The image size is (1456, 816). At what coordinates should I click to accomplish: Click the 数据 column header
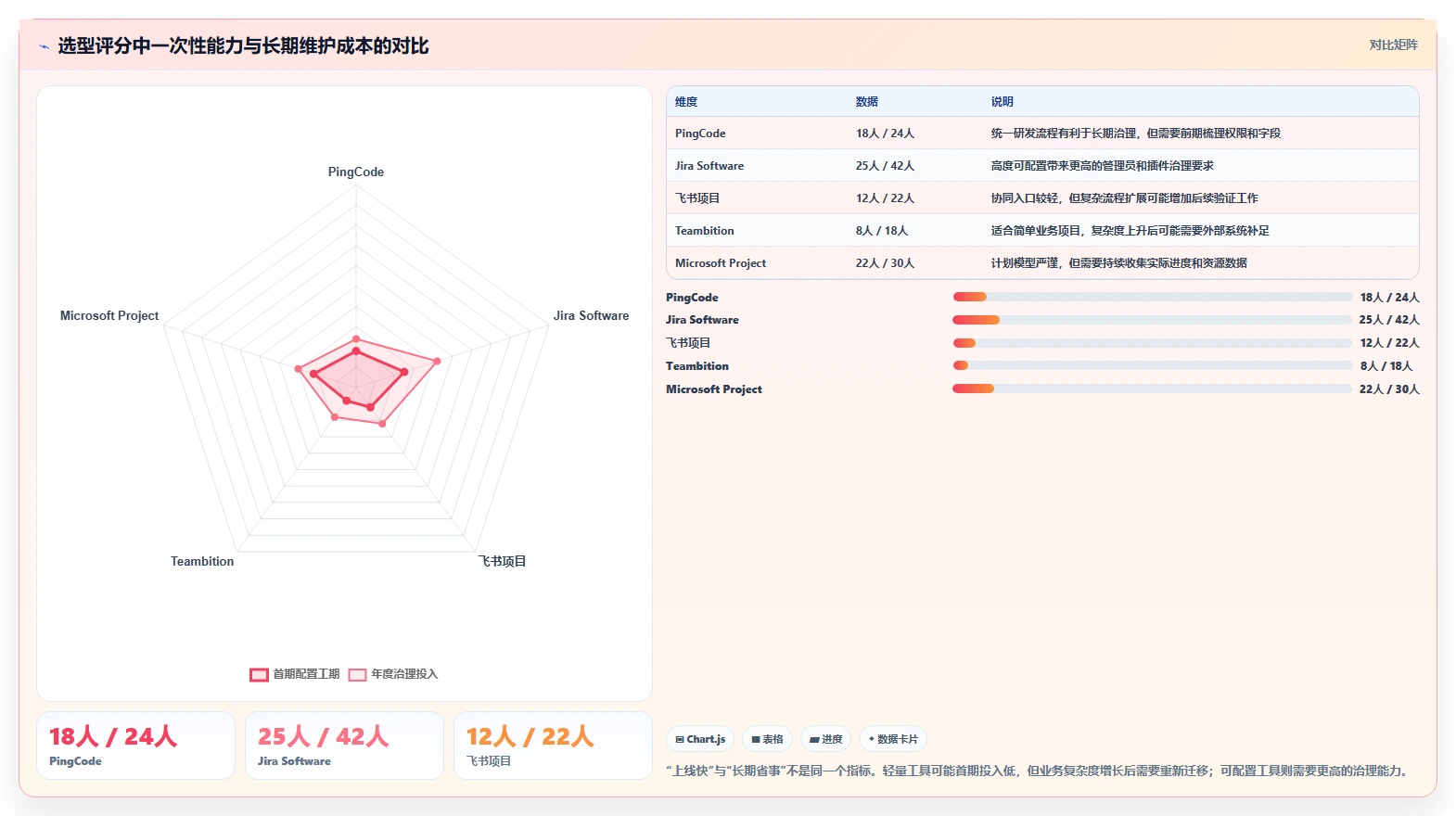pyautogui.click(x=867, y=102)
